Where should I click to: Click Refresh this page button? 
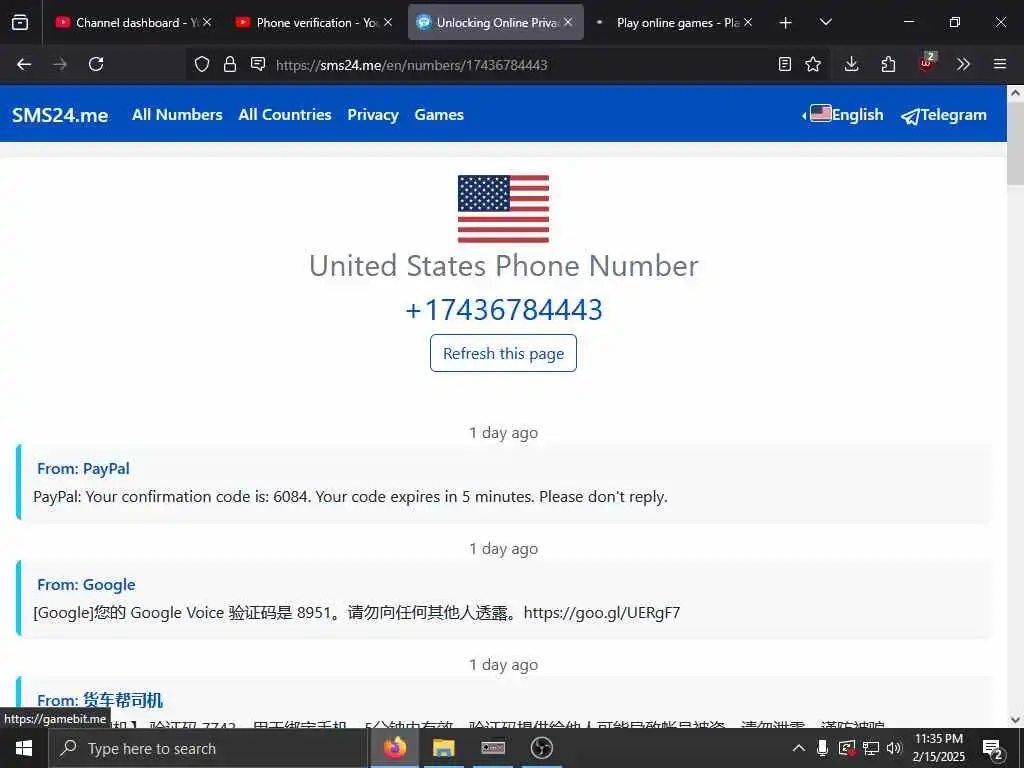503,353
